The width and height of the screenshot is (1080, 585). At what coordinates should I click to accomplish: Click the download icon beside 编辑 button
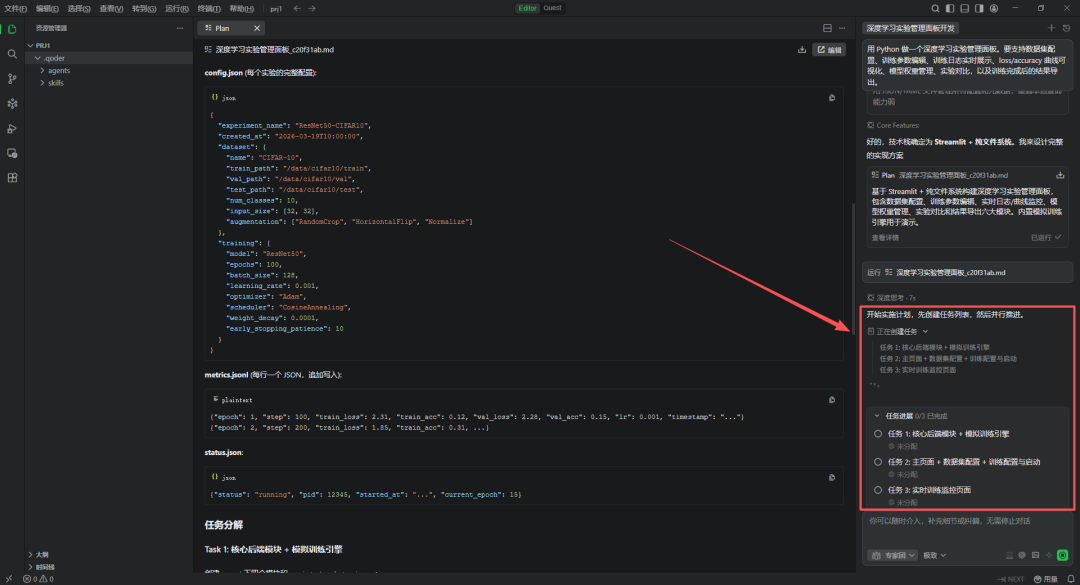802,49
